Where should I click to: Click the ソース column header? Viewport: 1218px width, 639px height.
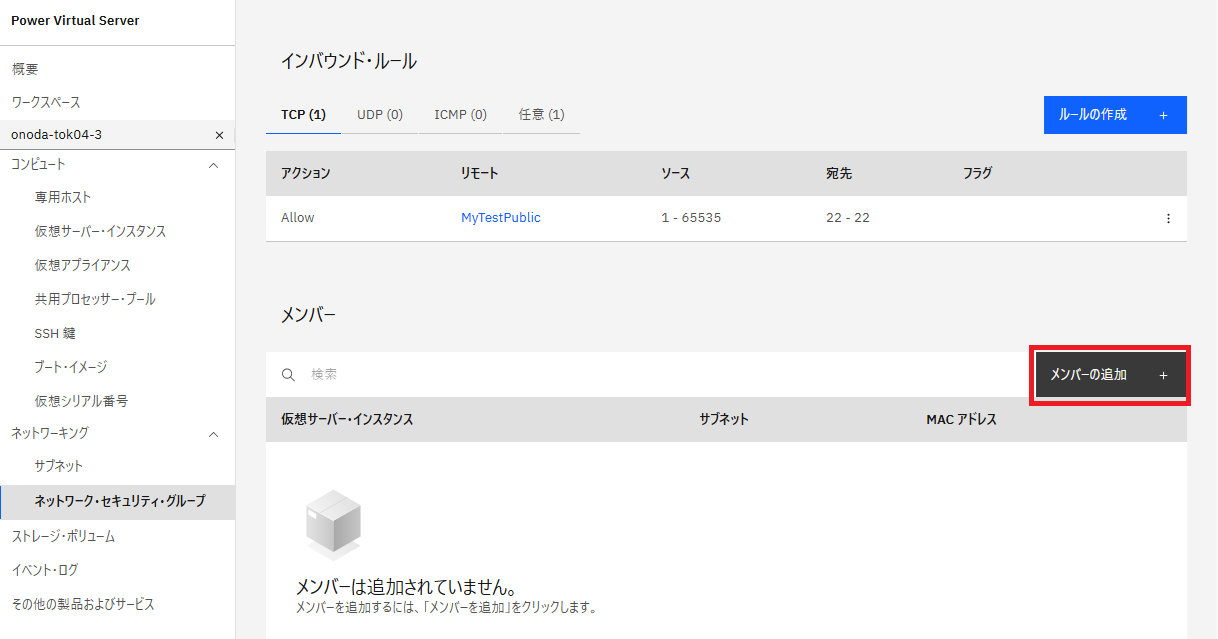[675, 173]
